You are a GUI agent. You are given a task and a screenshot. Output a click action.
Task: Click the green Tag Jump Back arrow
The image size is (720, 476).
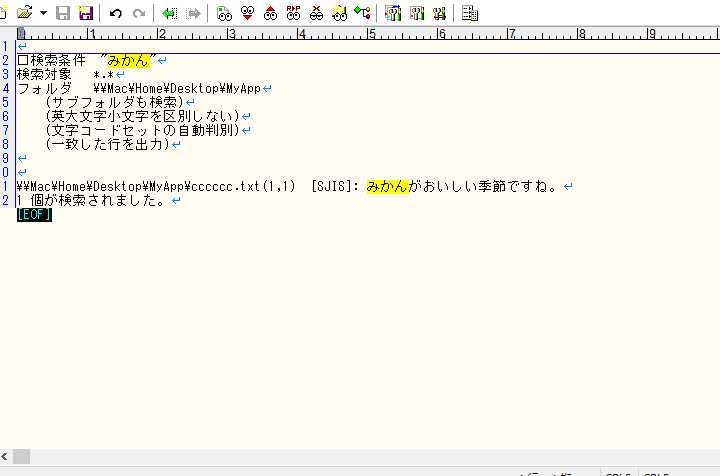[x=170, y=13]
